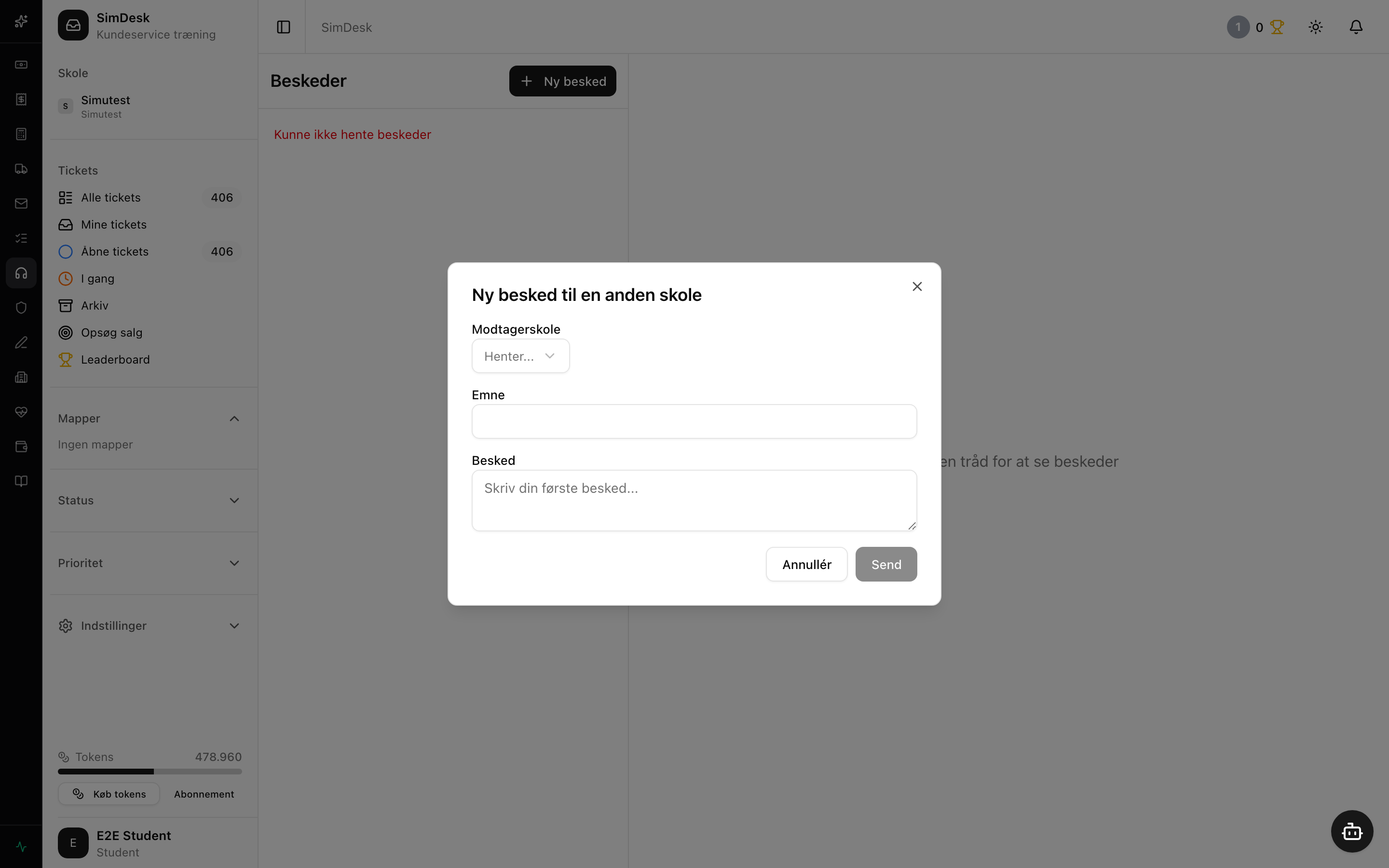Click the Tokens usage progress bar

pyautogui.click(x=150, y=772)
